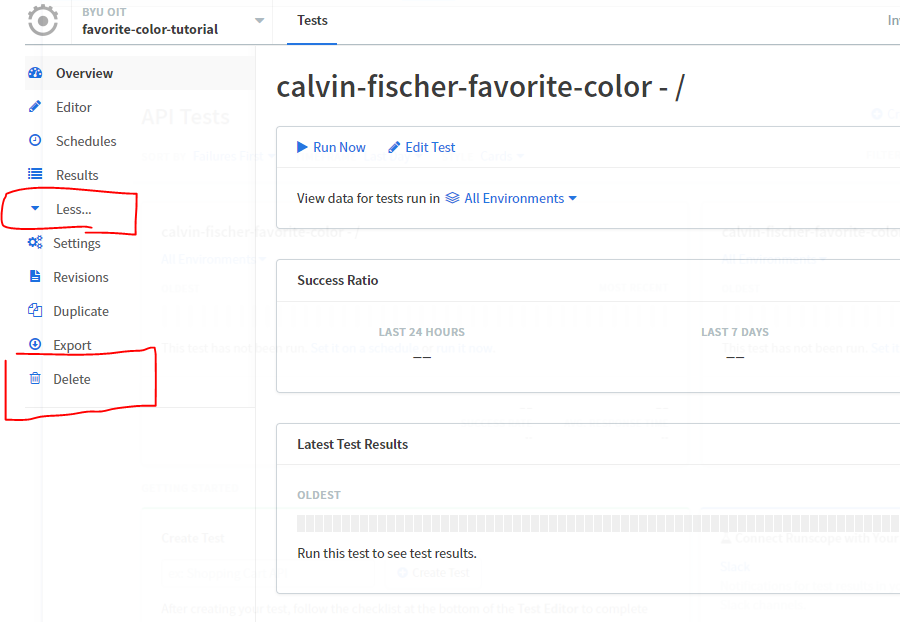The width and height of the screenshot is (900, 622).
Task: Select Overview in the sidebar
Action: 84,73
